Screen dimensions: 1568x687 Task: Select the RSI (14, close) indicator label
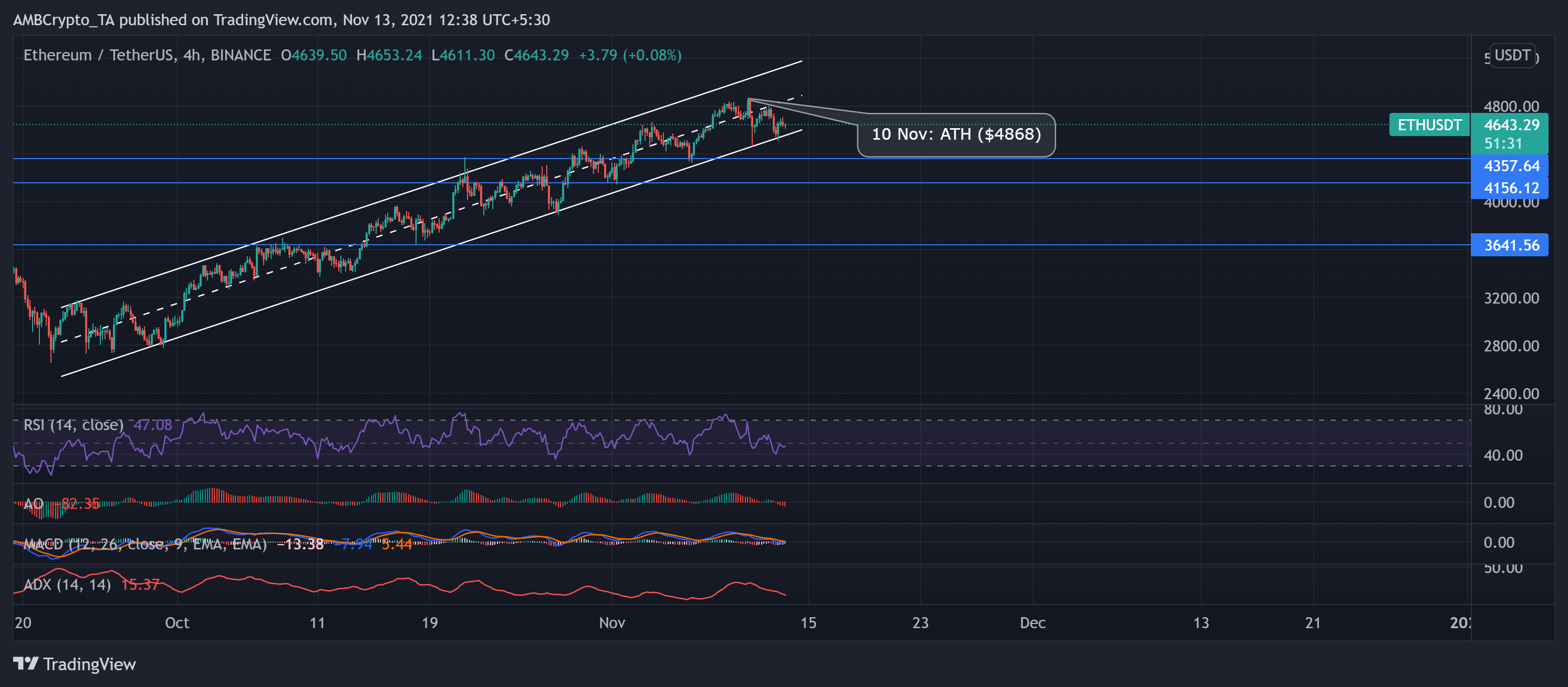click(x=73, y=425)
